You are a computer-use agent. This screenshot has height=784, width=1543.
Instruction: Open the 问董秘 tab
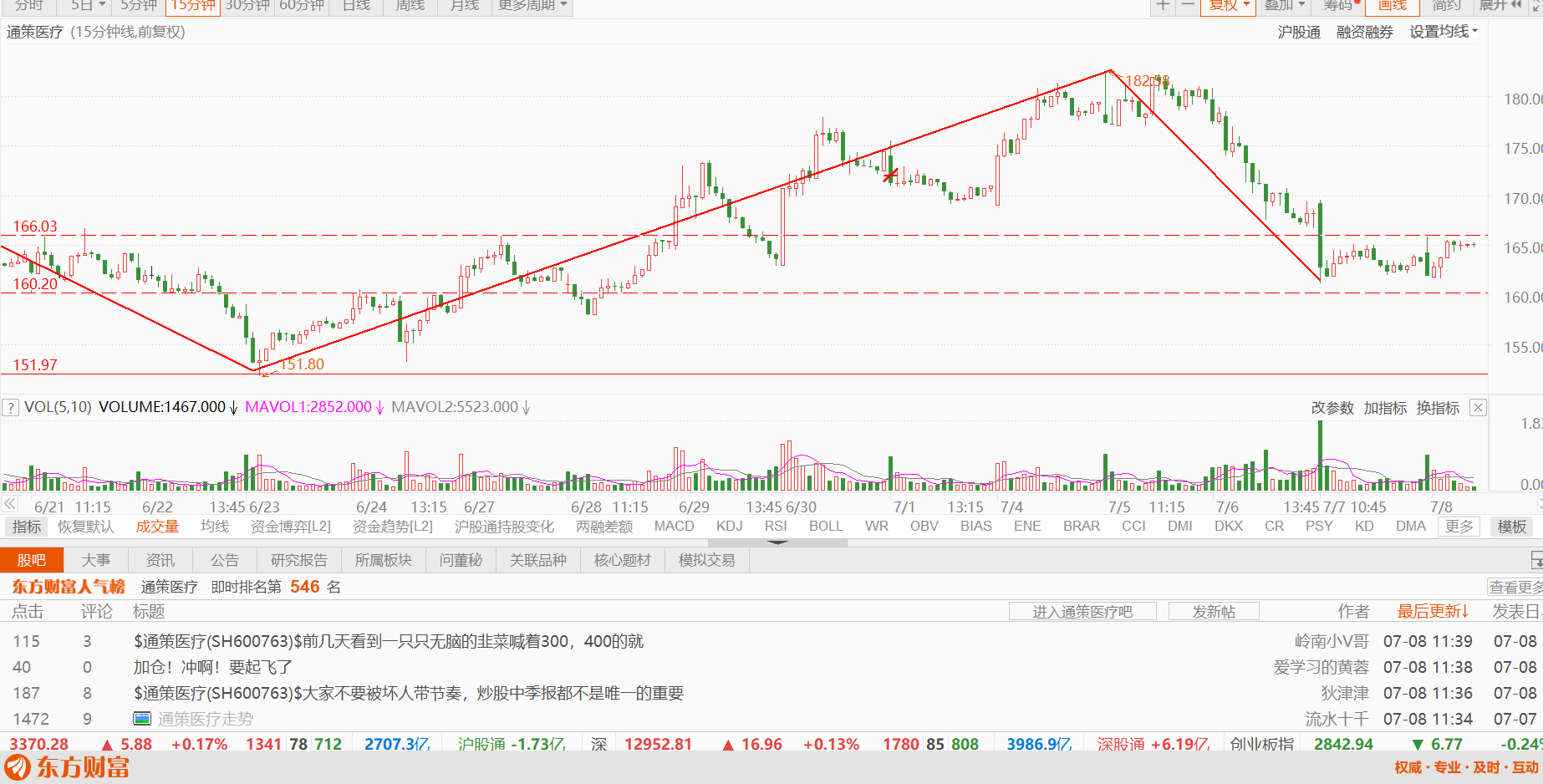tap(461, 561)
